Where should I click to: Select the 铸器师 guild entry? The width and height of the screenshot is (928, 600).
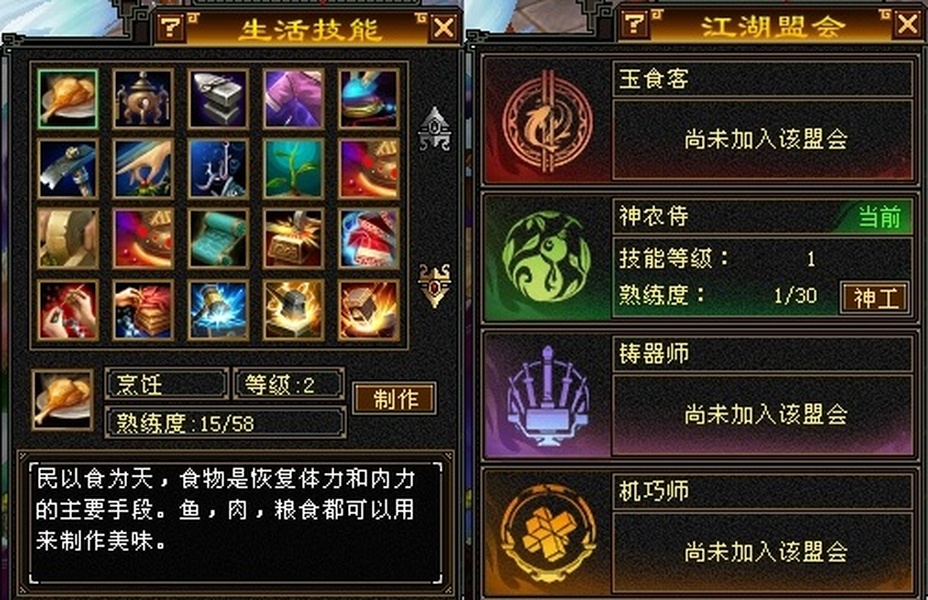[x=699, y=395]
